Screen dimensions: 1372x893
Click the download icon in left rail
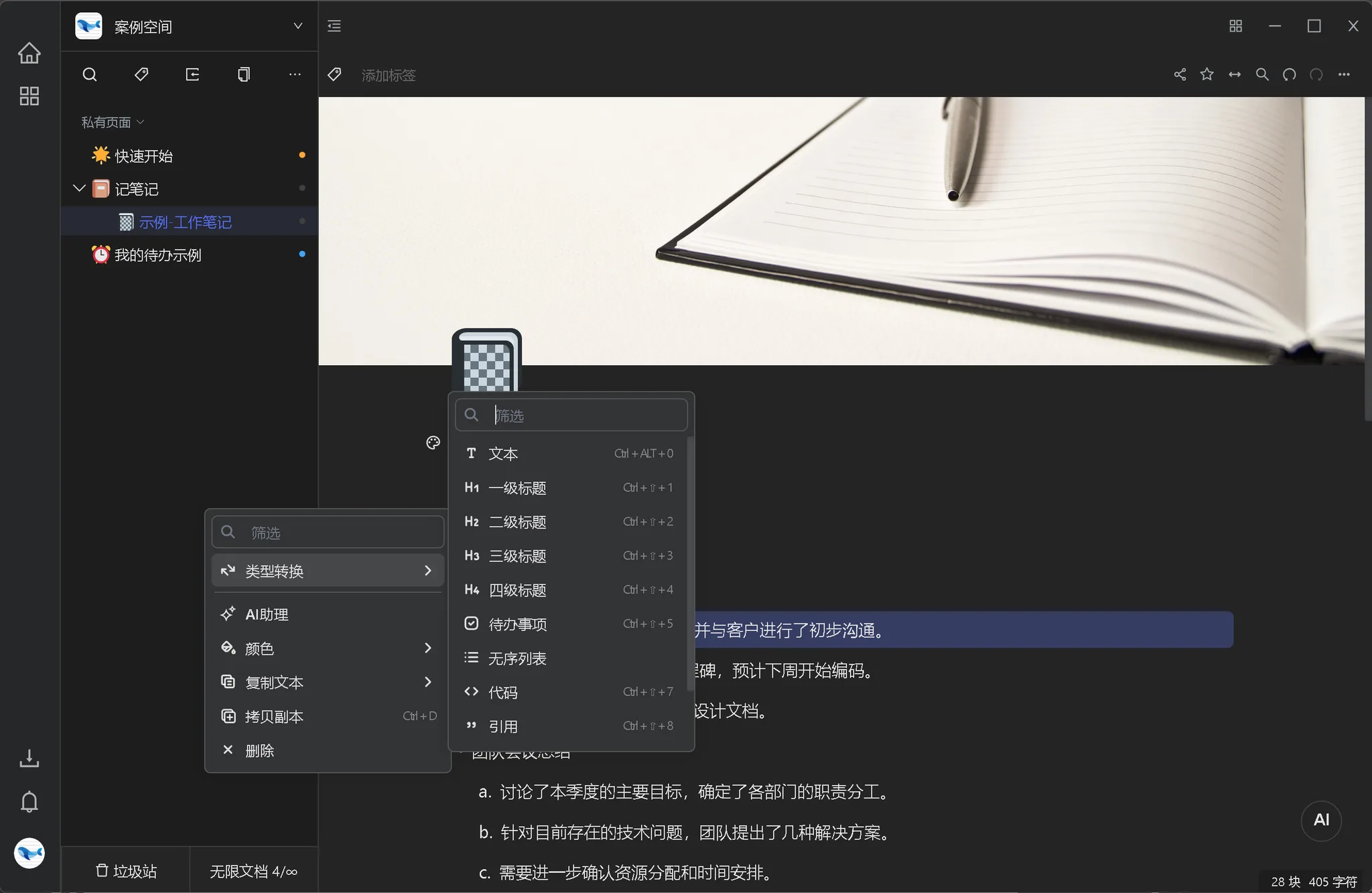(29, 758)
